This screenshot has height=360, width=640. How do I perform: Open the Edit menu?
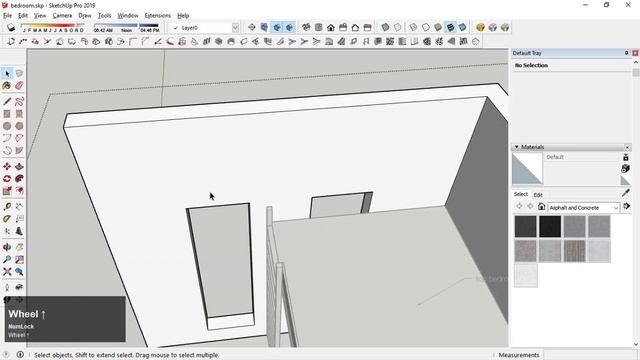pos(23,16)
